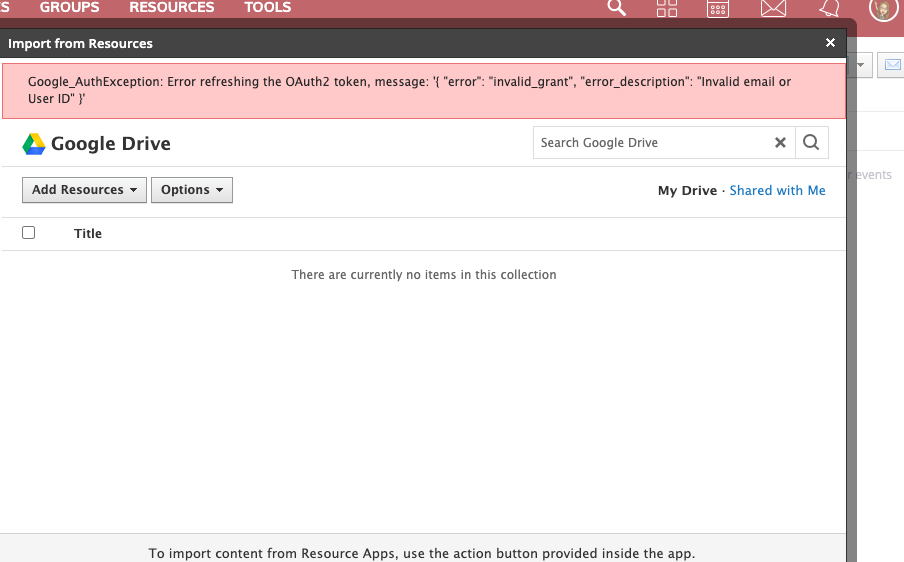Viewport: 904px width, 562px height.
Task: Open the messages envelope in header
Action: (x=773, y=8)
